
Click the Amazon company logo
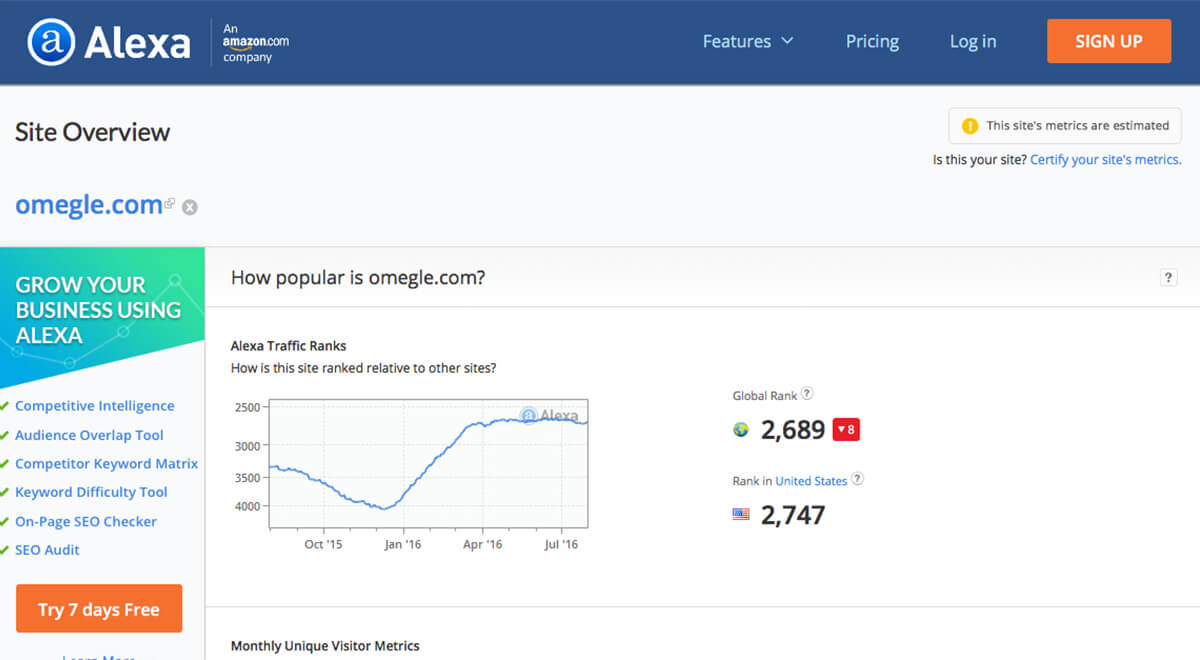tap(256, 42)
